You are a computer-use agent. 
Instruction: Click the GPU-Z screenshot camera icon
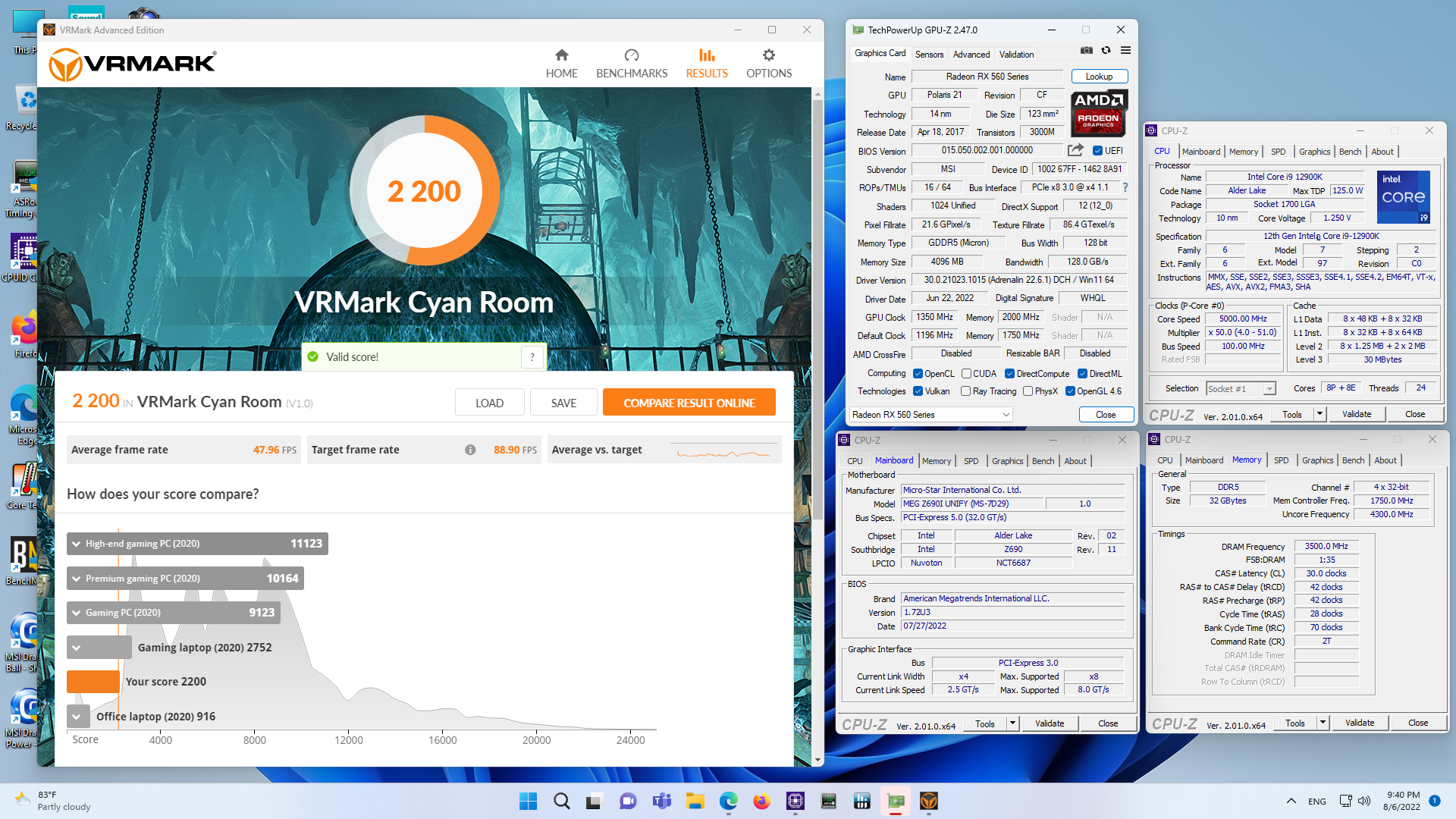click(x=1087, y=51)
